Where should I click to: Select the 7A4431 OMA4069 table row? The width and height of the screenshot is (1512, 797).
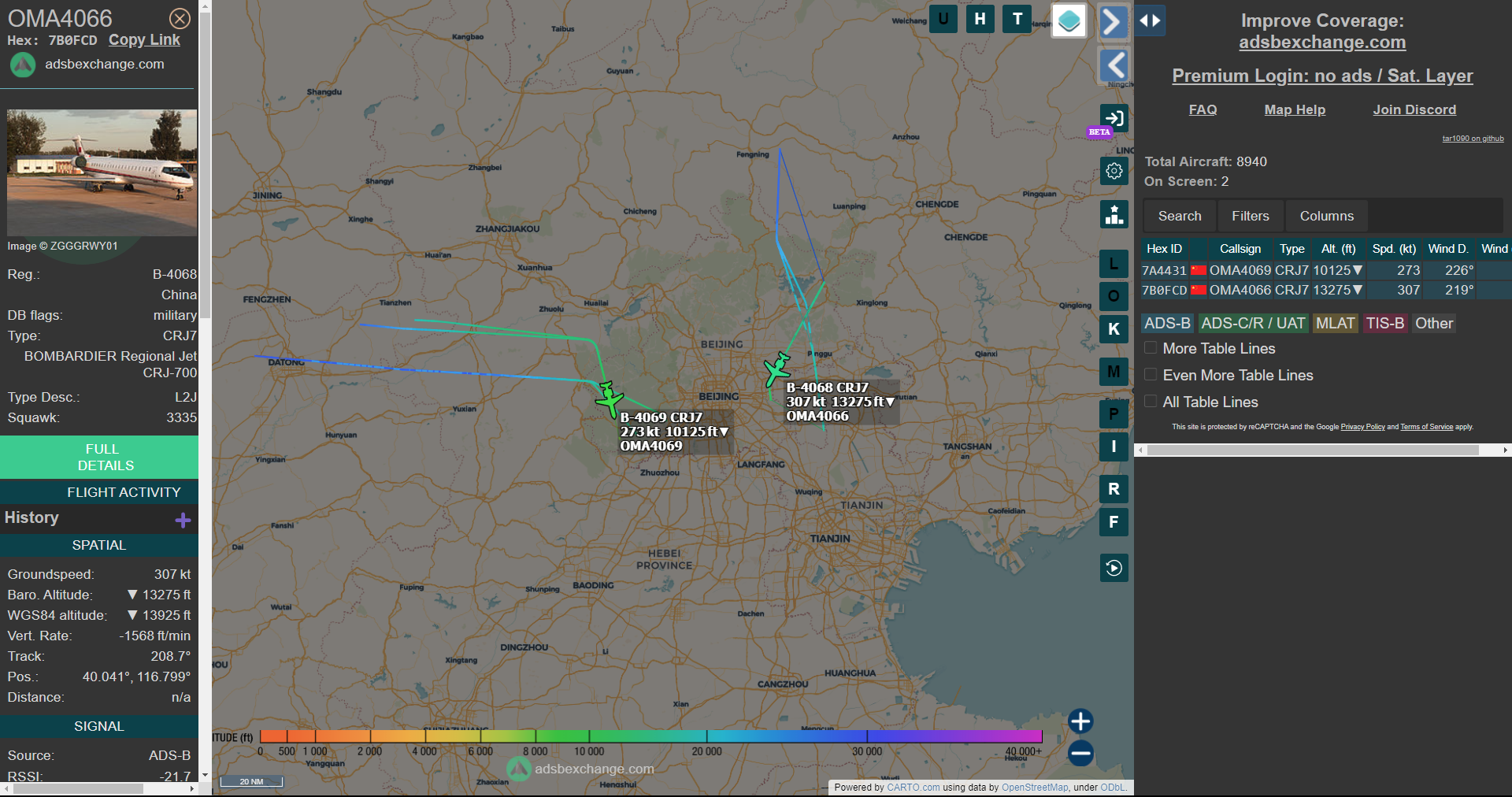point(1326,270)
